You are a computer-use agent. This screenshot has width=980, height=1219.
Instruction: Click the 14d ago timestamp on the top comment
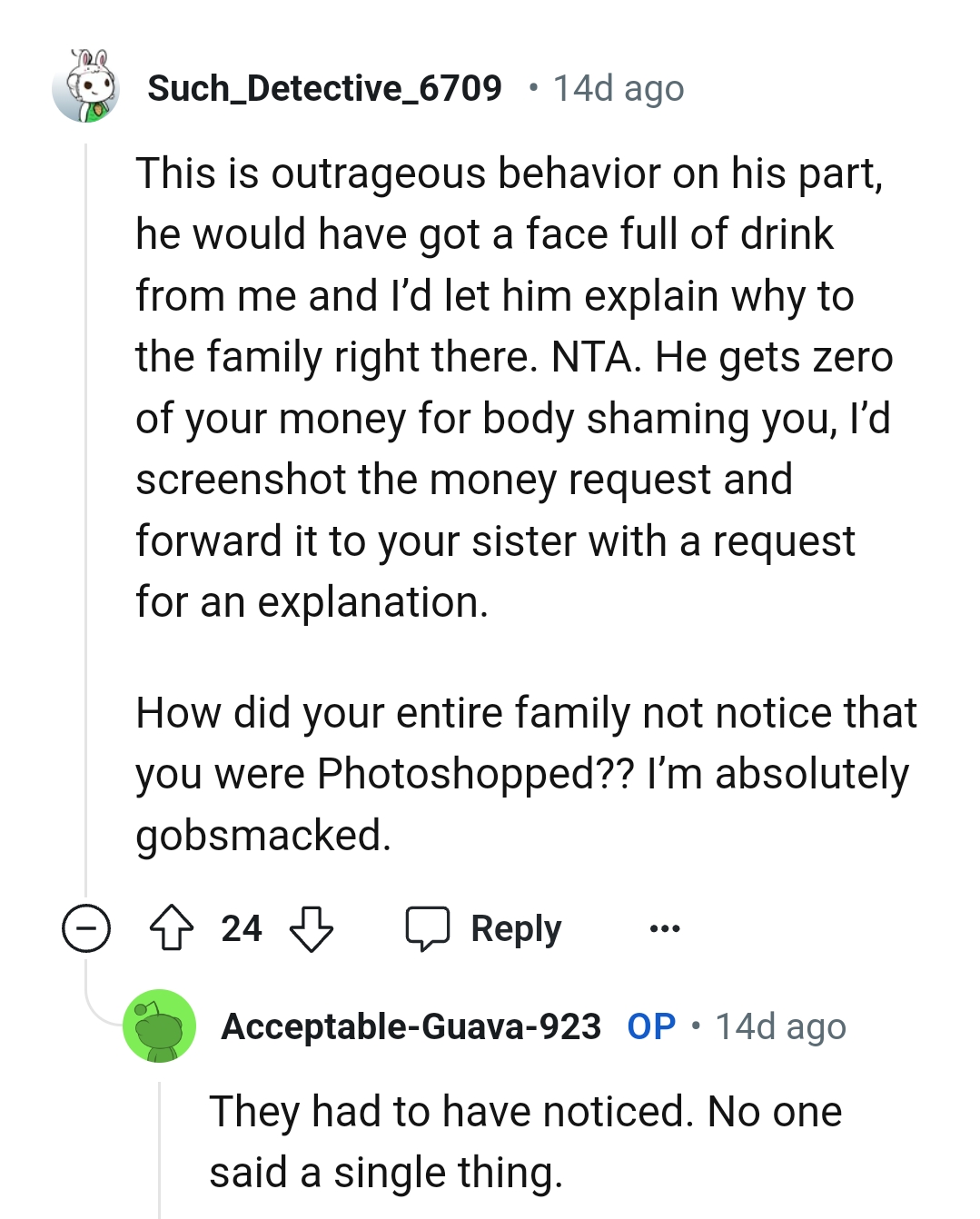pyautogui.click(x=618, y=87)
